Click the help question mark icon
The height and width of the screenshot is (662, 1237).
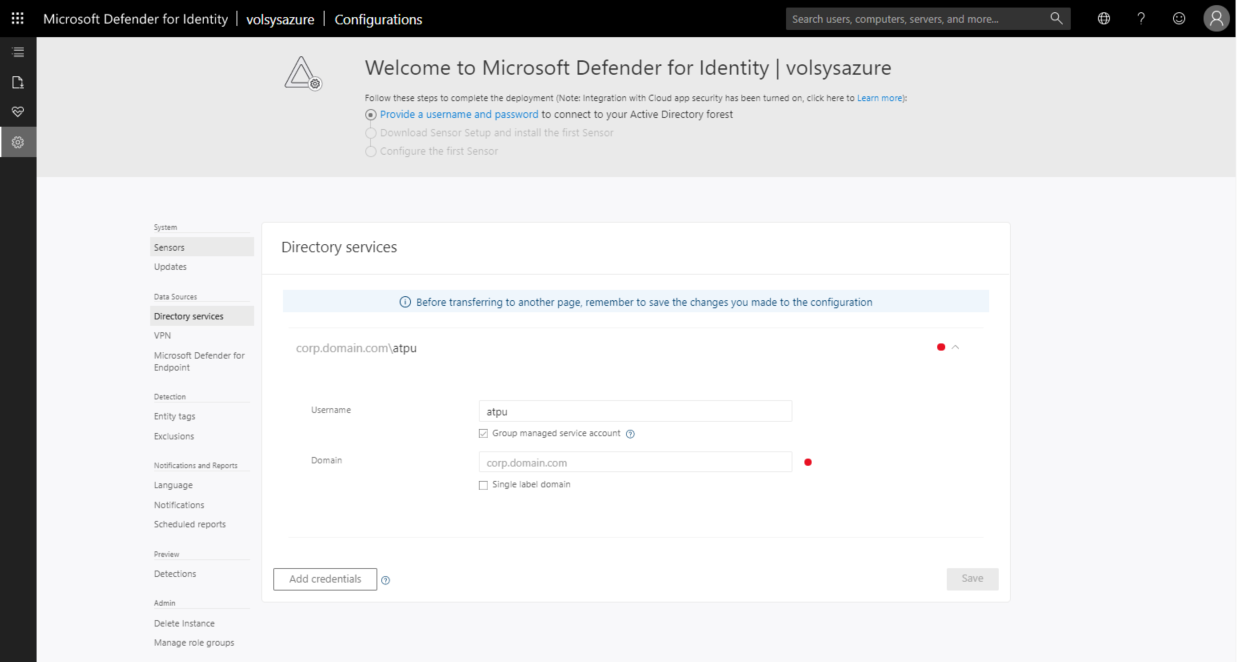[1141, 17]
